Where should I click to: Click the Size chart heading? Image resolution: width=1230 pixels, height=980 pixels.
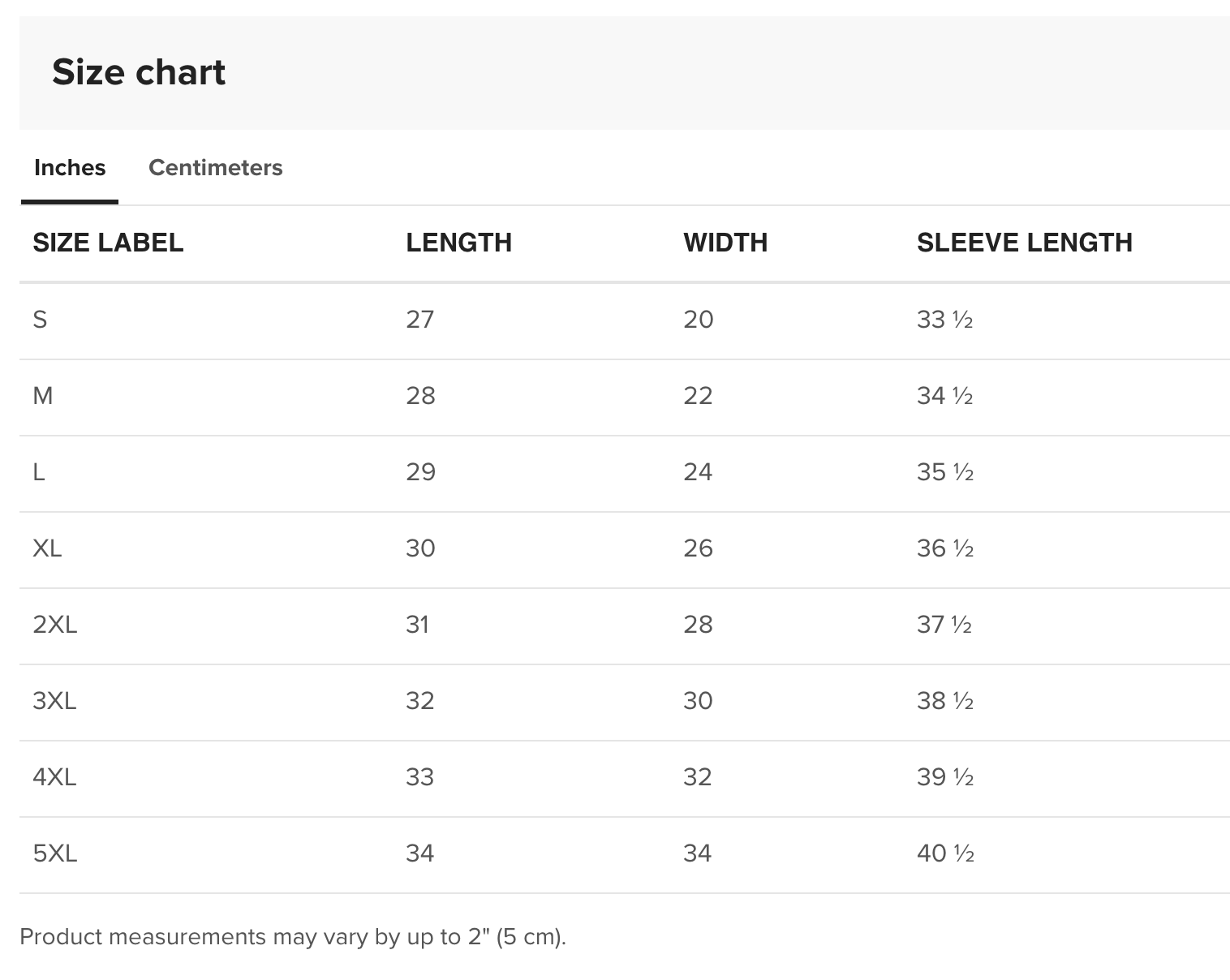tap(139, 72)
